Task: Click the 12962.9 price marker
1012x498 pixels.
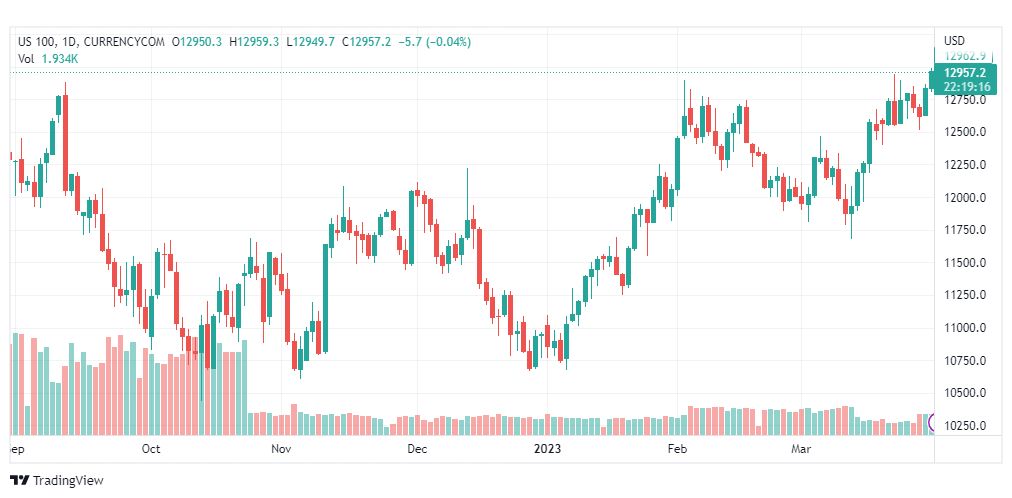Action: pyautogui.click(x=964, y=55)
